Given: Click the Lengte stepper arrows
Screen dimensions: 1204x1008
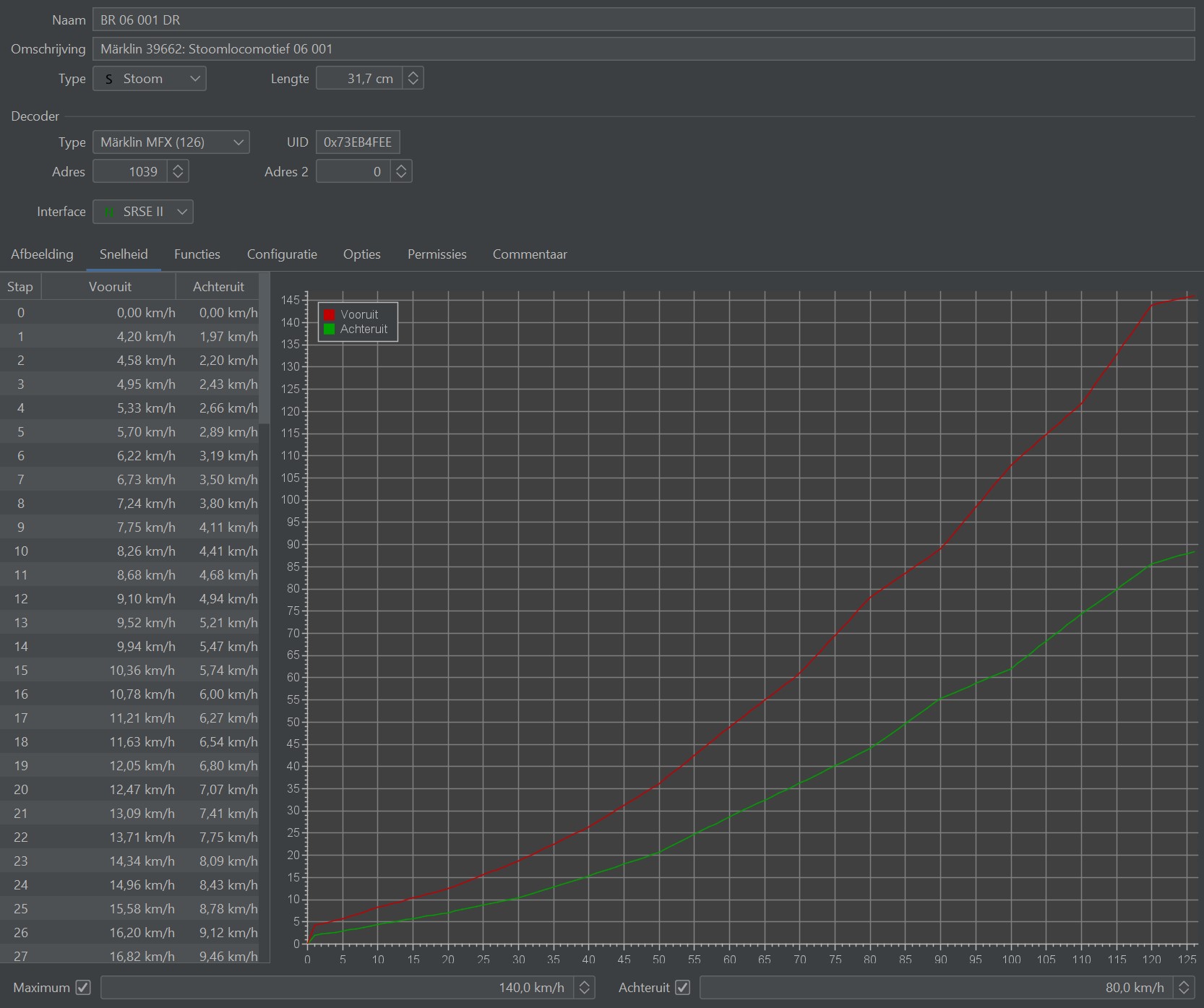Looking at the screenshot, I should tap(413, 78).
